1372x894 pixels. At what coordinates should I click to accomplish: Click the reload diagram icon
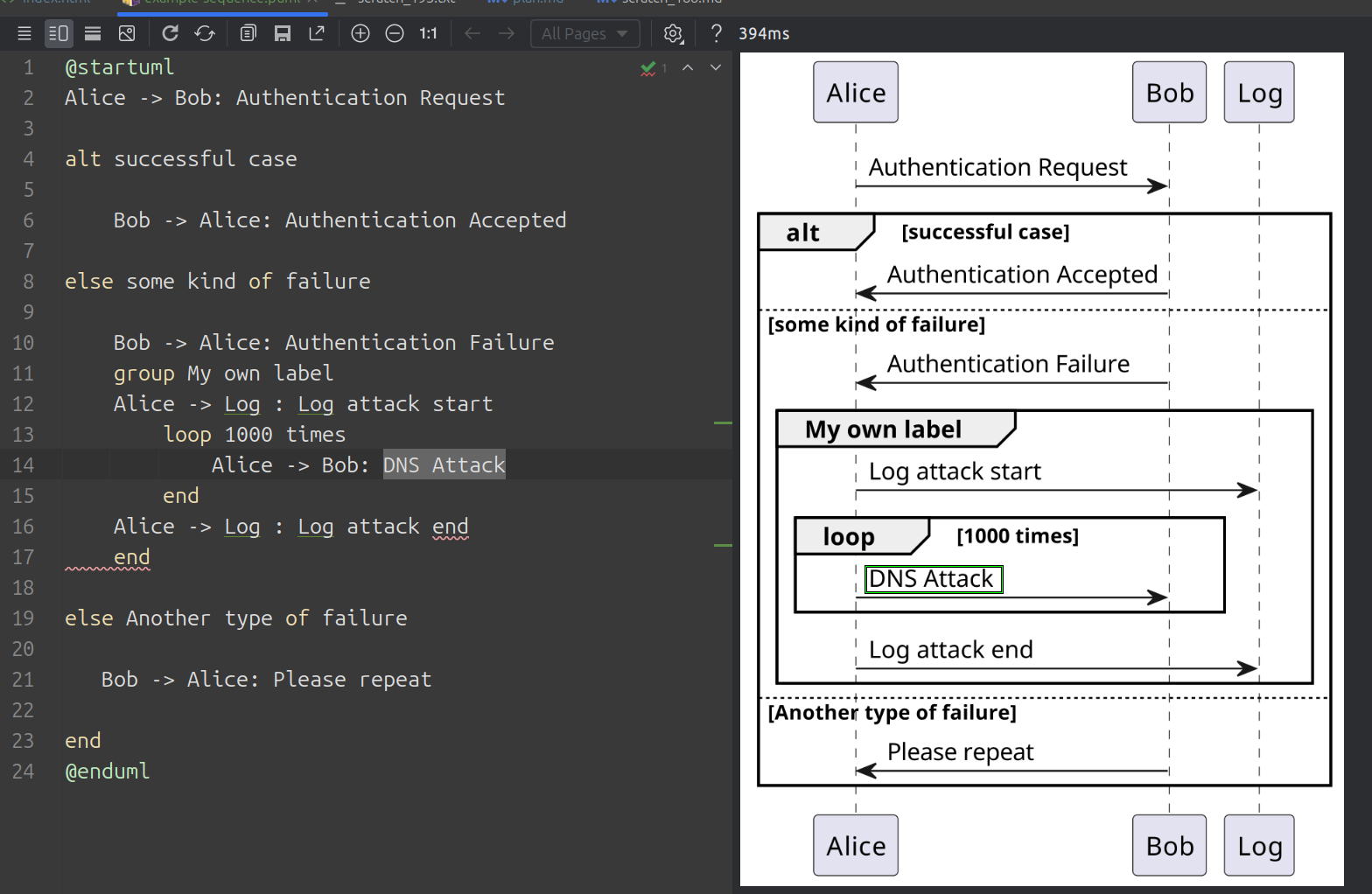coord(170,33)
